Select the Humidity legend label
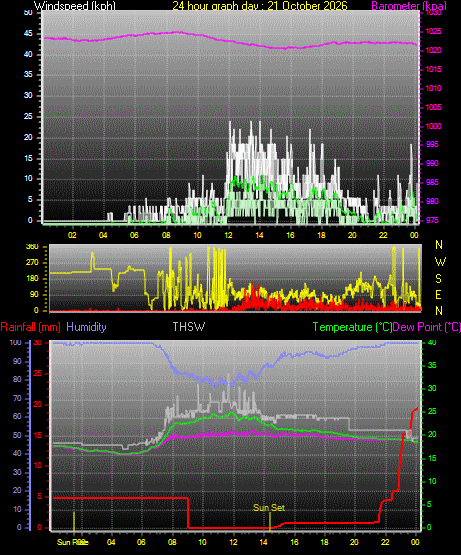461x555 pixels. pos(86,327)
